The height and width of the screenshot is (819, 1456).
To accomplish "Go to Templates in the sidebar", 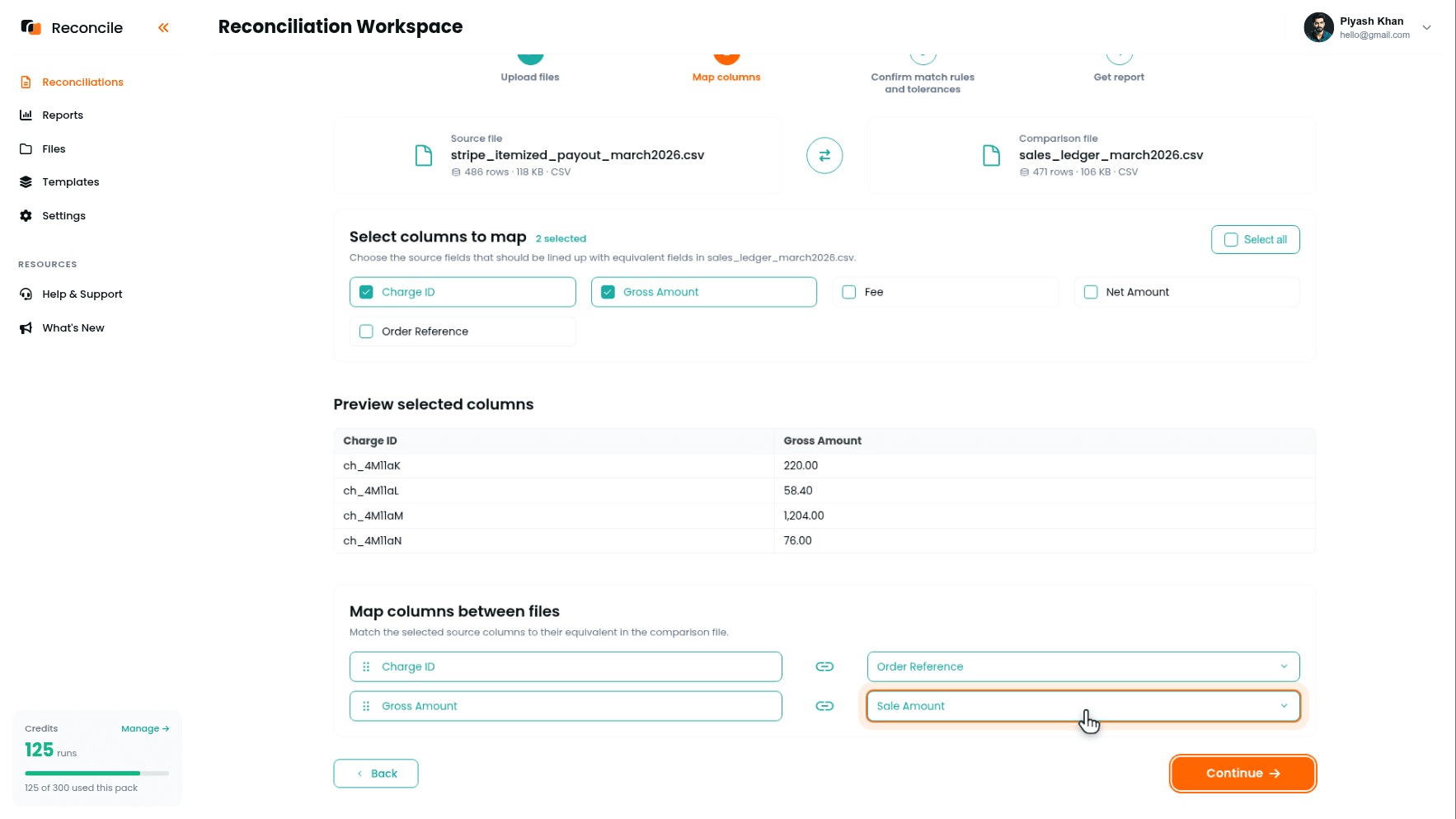I will [x=71, y=182].
